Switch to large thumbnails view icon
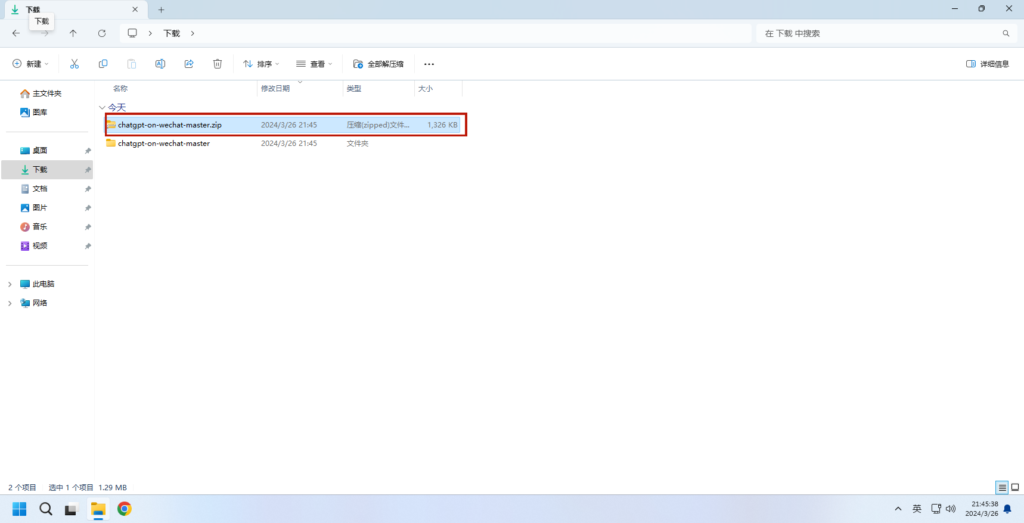Image resolution: width=1024 pixels, height=523 pixels. [x=1015, y=487]
